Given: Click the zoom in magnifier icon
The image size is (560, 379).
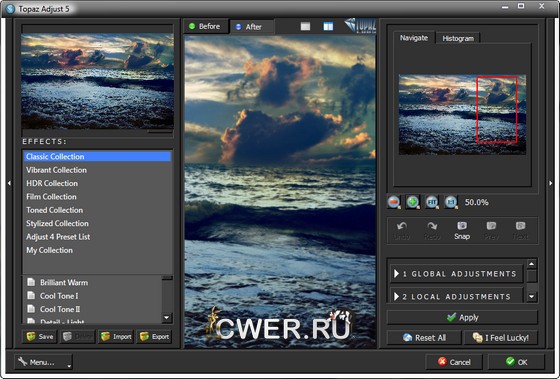Looking at the screenshot, I should (413, 202).
